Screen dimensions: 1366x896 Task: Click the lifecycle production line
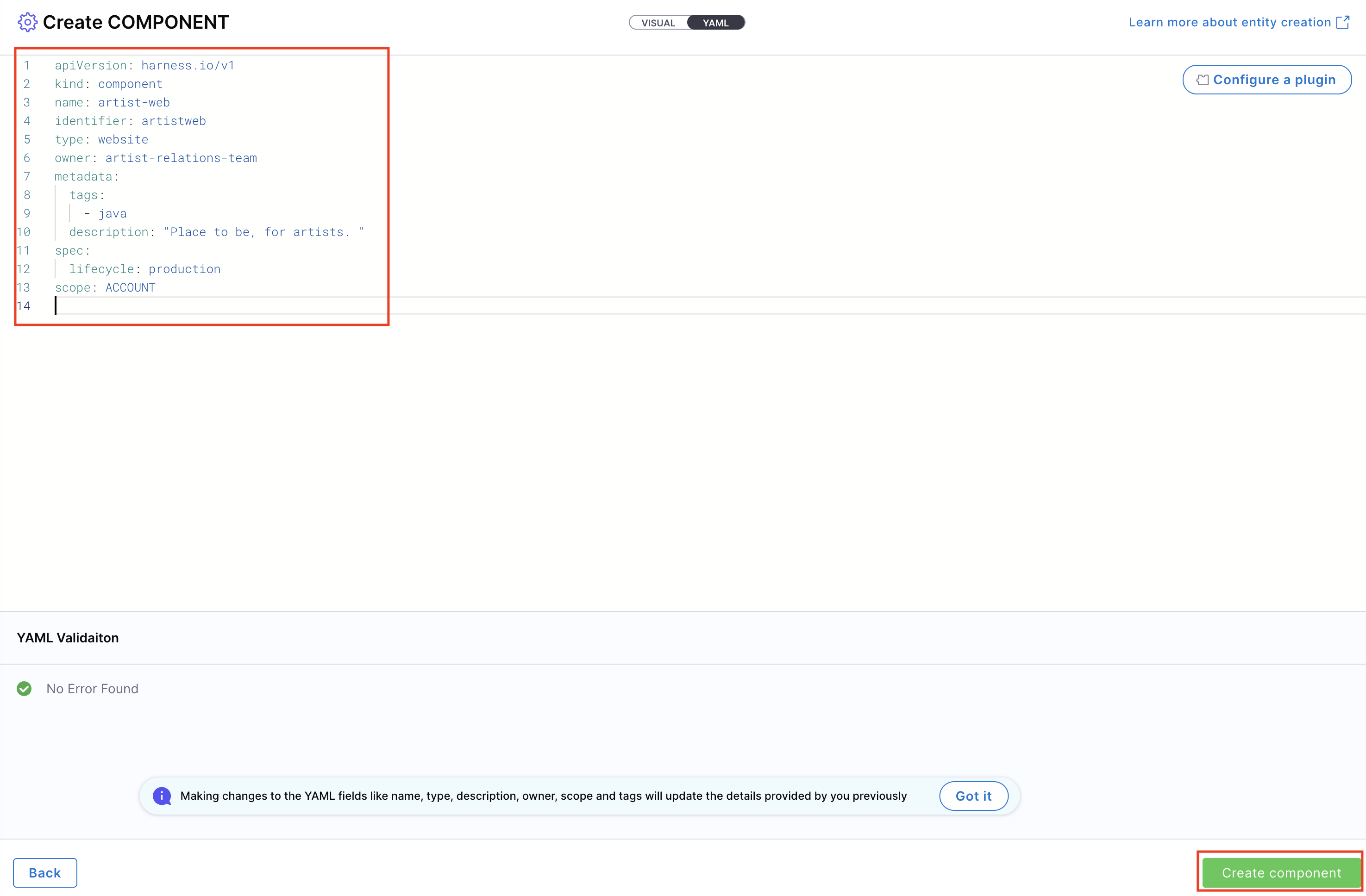pos(144,269)
